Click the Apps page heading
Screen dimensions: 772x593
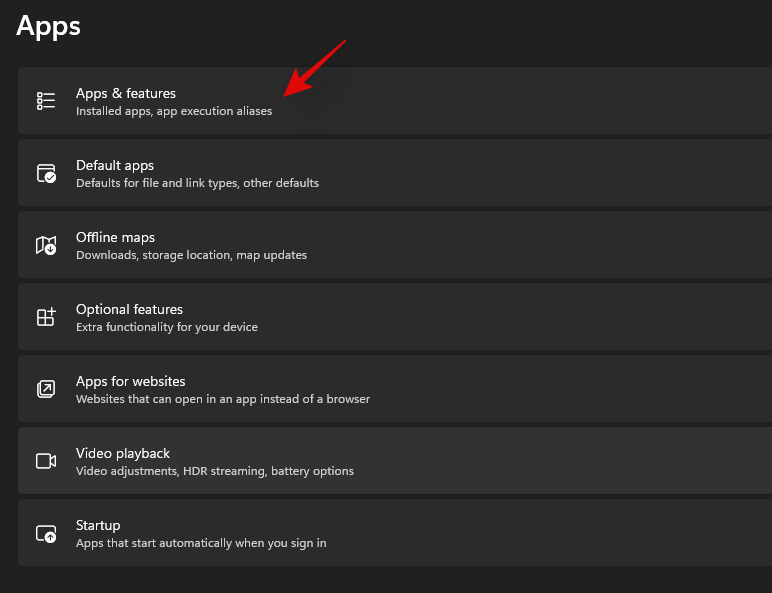coord(48,27)
